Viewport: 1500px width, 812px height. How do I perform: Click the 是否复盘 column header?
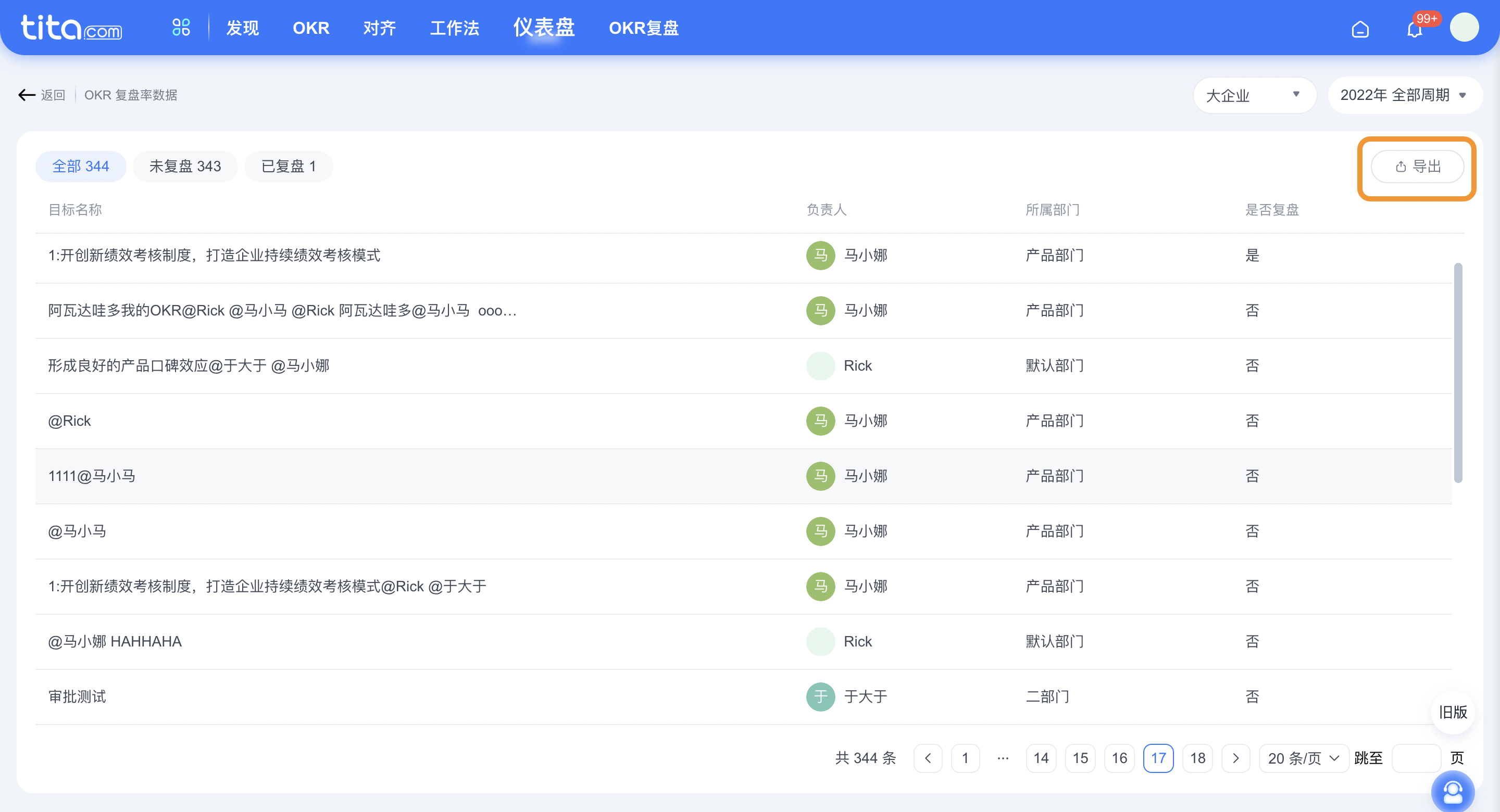coord(1272,210)
